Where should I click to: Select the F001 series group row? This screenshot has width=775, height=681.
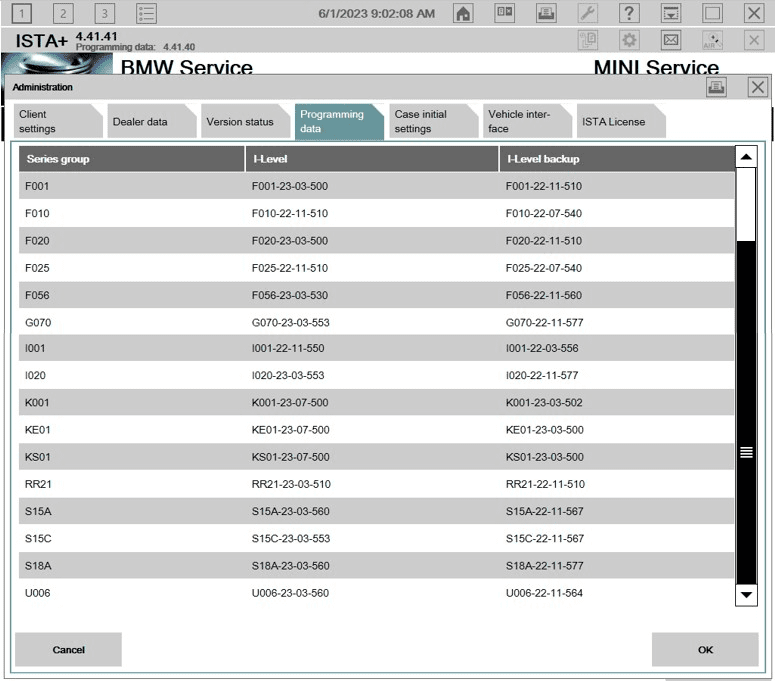(x=376, y=186)
